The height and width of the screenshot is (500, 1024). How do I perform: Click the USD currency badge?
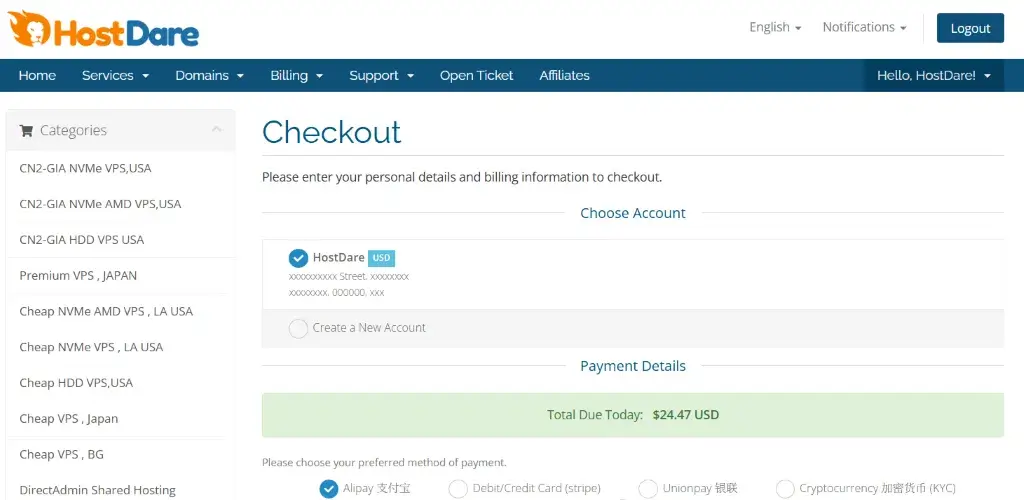pos(381,258)
